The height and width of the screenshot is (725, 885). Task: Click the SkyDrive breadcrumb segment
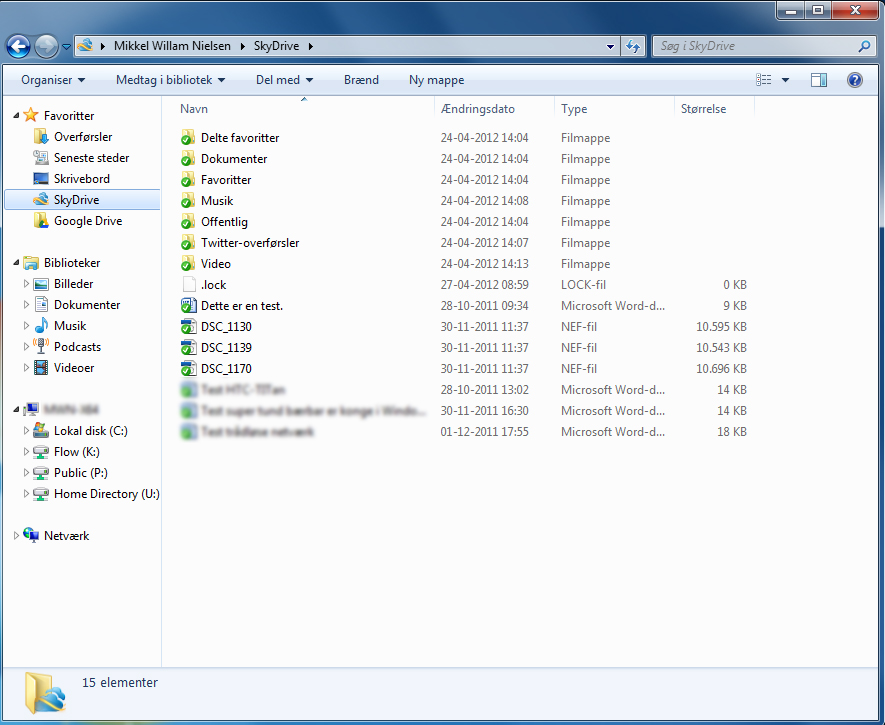(x=276, y=46)
